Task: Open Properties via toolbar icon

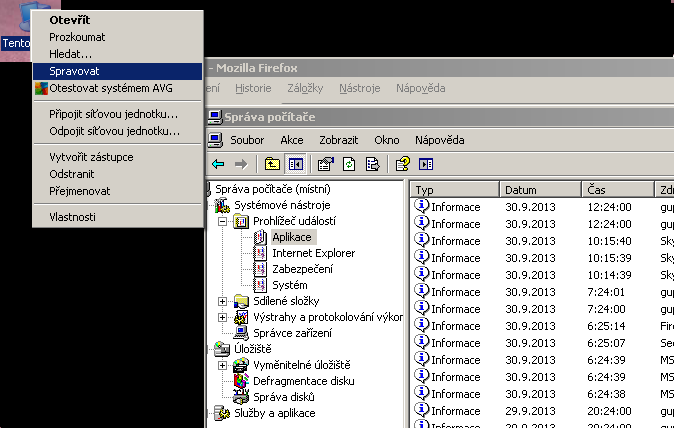Action: click(326, 164)
